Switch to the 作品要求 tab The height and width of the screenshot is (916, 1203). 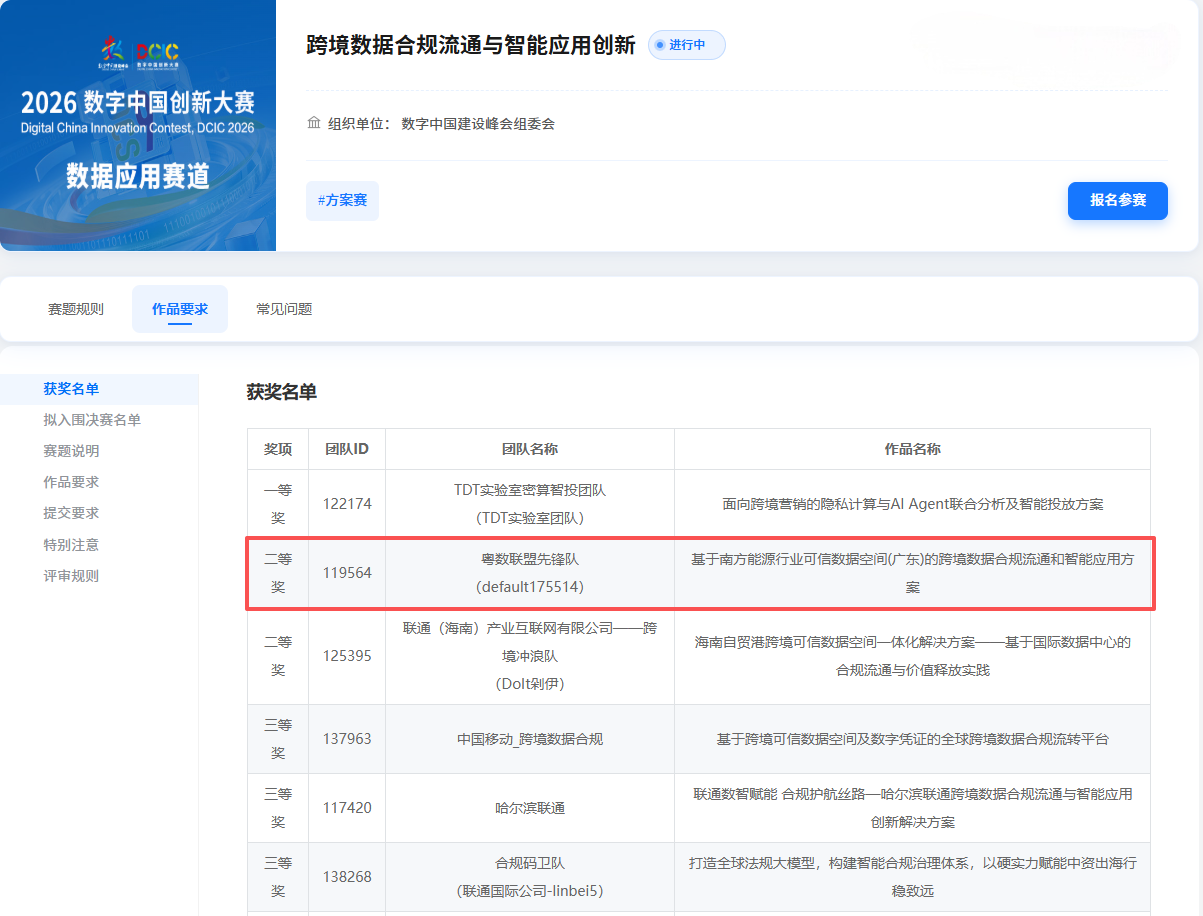coord(180,309)
